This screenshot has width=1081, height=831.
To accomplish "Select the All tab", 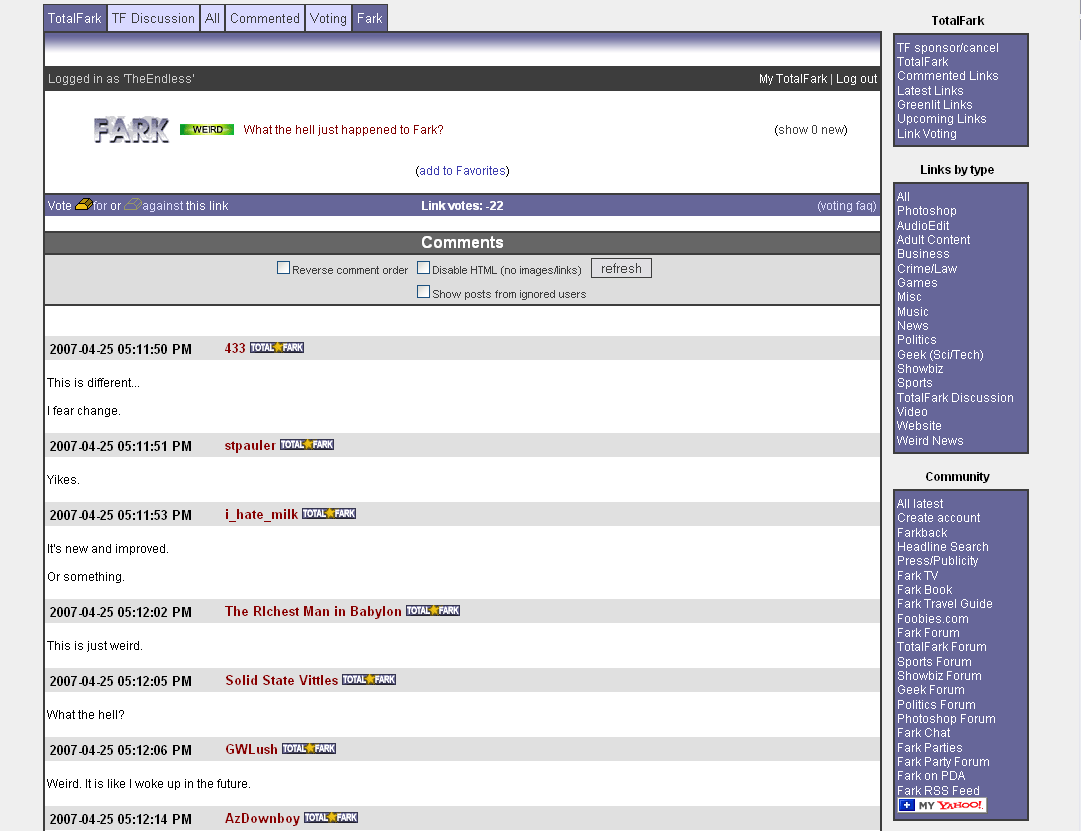I will 212,19.
